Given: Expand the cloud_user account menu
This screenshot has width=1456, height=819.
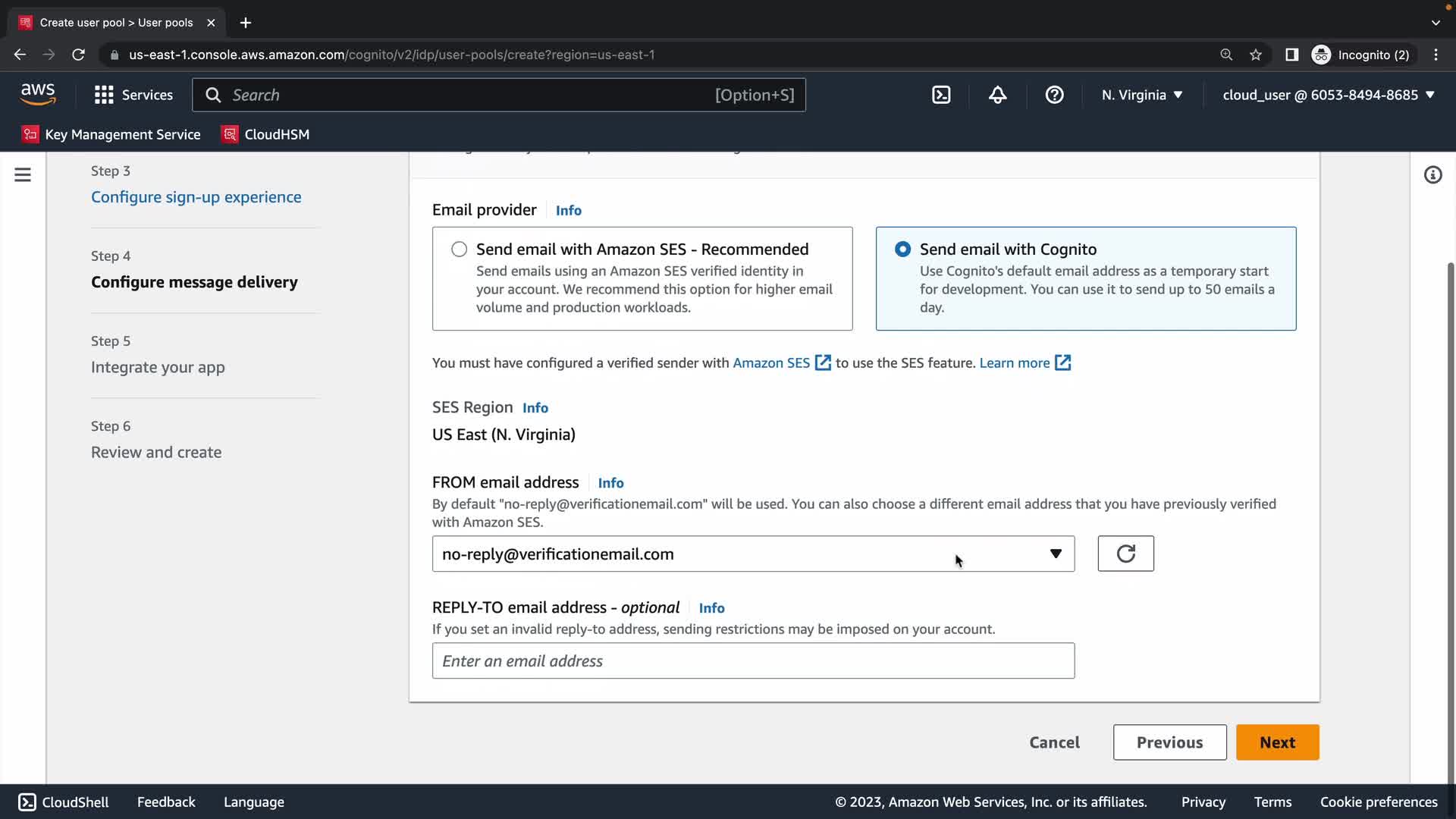Looking at the screenshot, I should [1329, 95].
